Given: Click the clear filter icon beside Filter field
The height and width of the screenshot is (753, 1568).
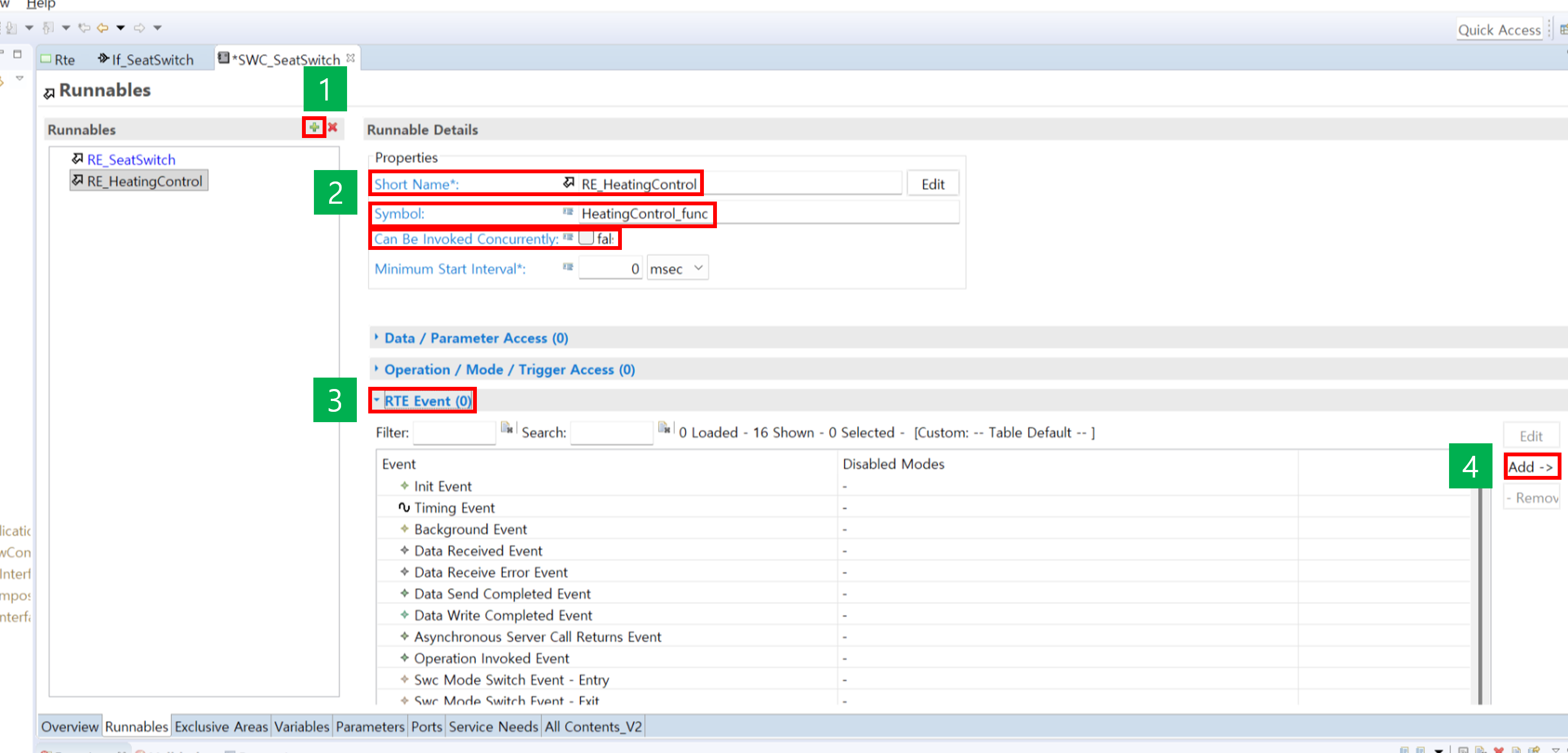Looking at the screenshot, I should click(x=506, y=428).
